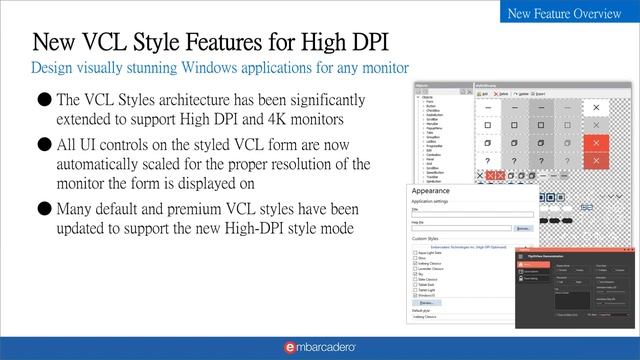Image resolution: width=640 pixels, height=360 pixels.
Task: Open the Default style dropdown
Action: click(463, 317)
